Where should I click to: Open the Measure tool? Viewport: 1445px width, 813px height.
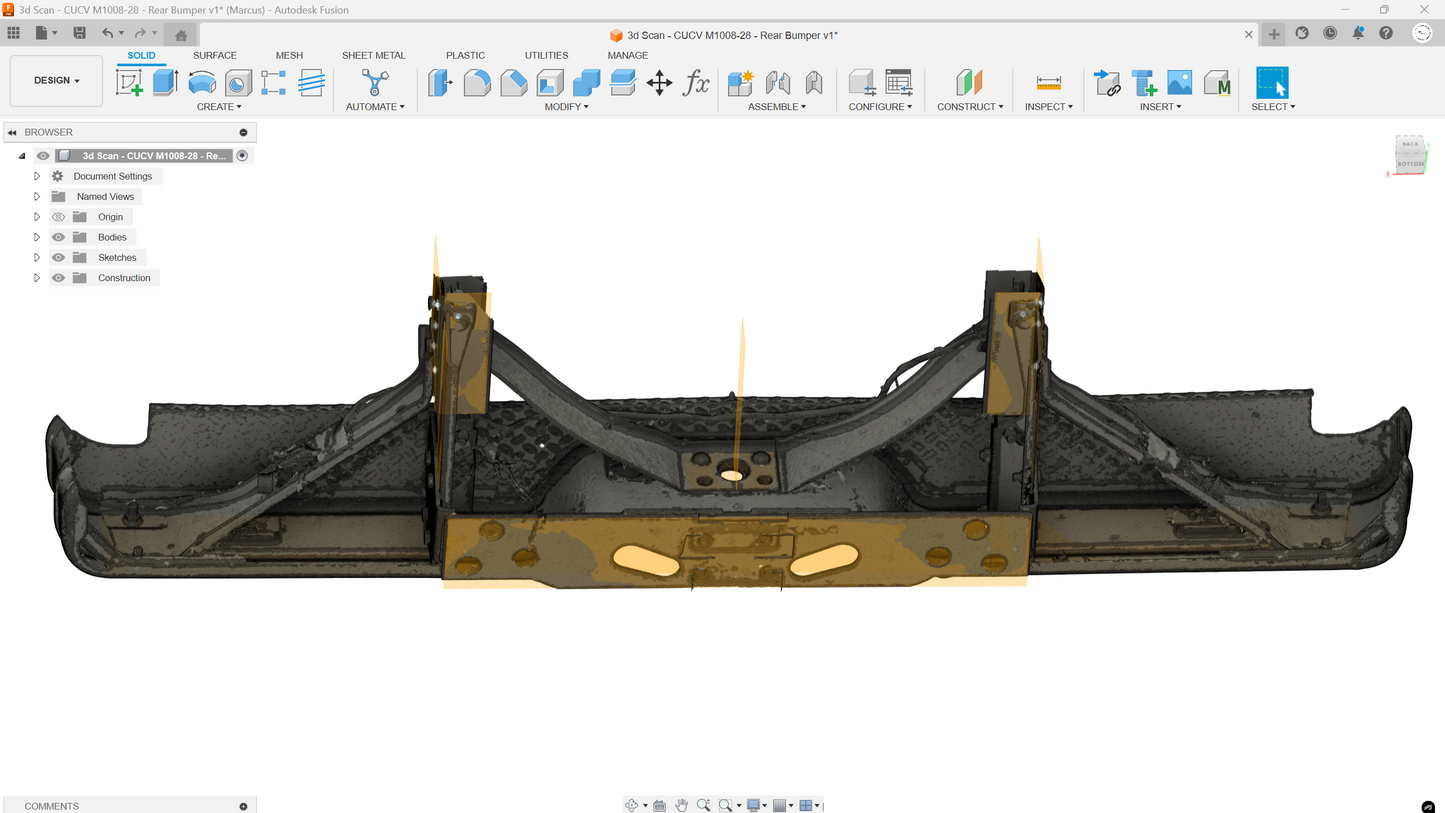click(x=1048, y=83)
